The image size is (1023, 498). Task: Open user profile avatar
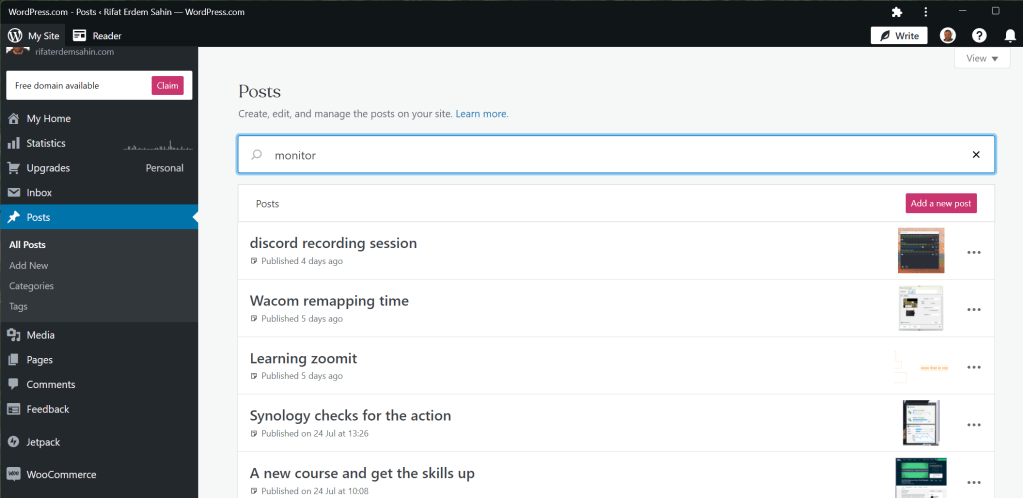coord(947,36)
